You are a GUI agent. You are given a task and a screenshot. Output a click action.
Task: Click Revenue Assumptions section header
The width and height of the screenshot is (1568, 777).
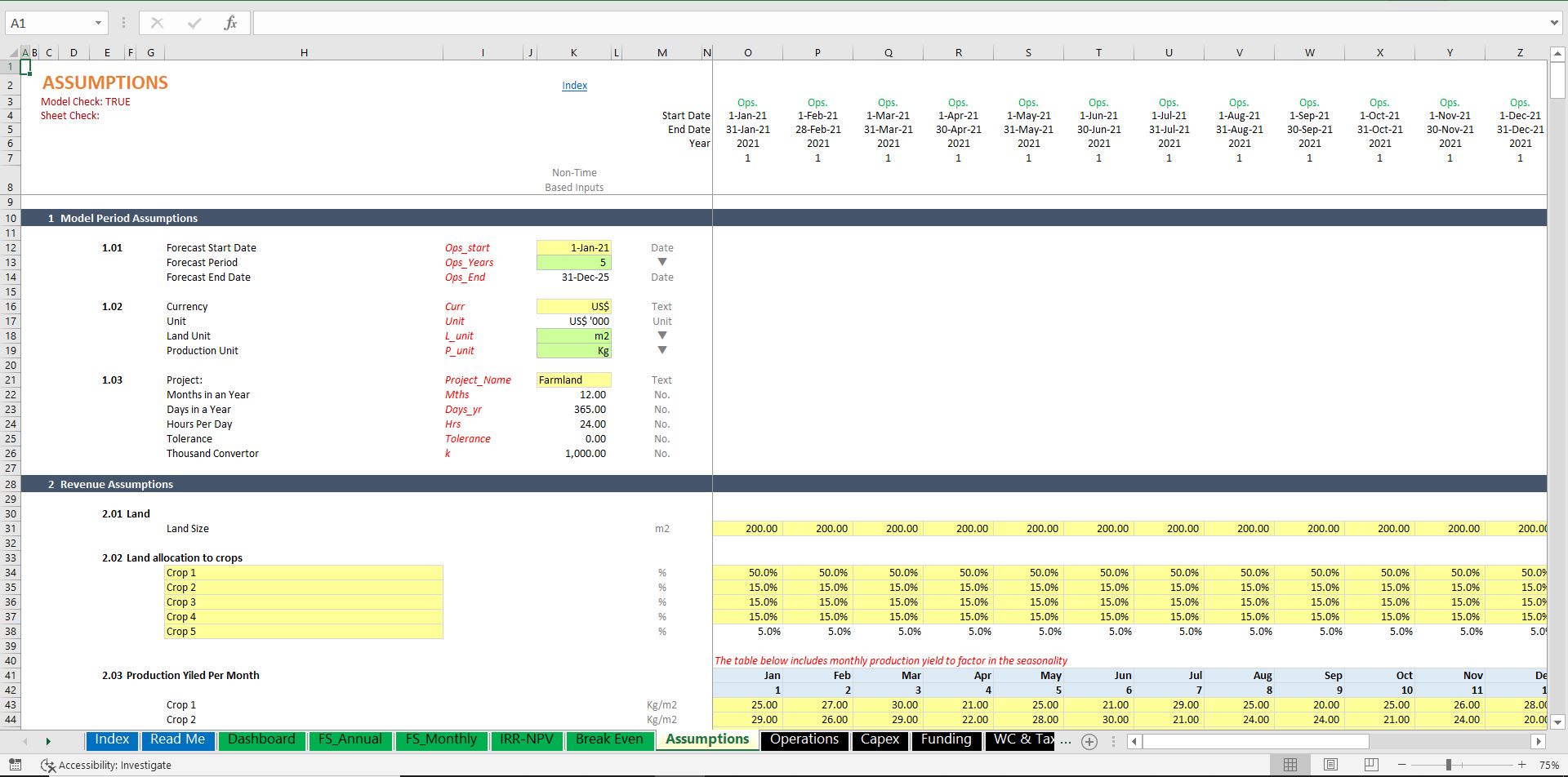[x=117, y=484]
